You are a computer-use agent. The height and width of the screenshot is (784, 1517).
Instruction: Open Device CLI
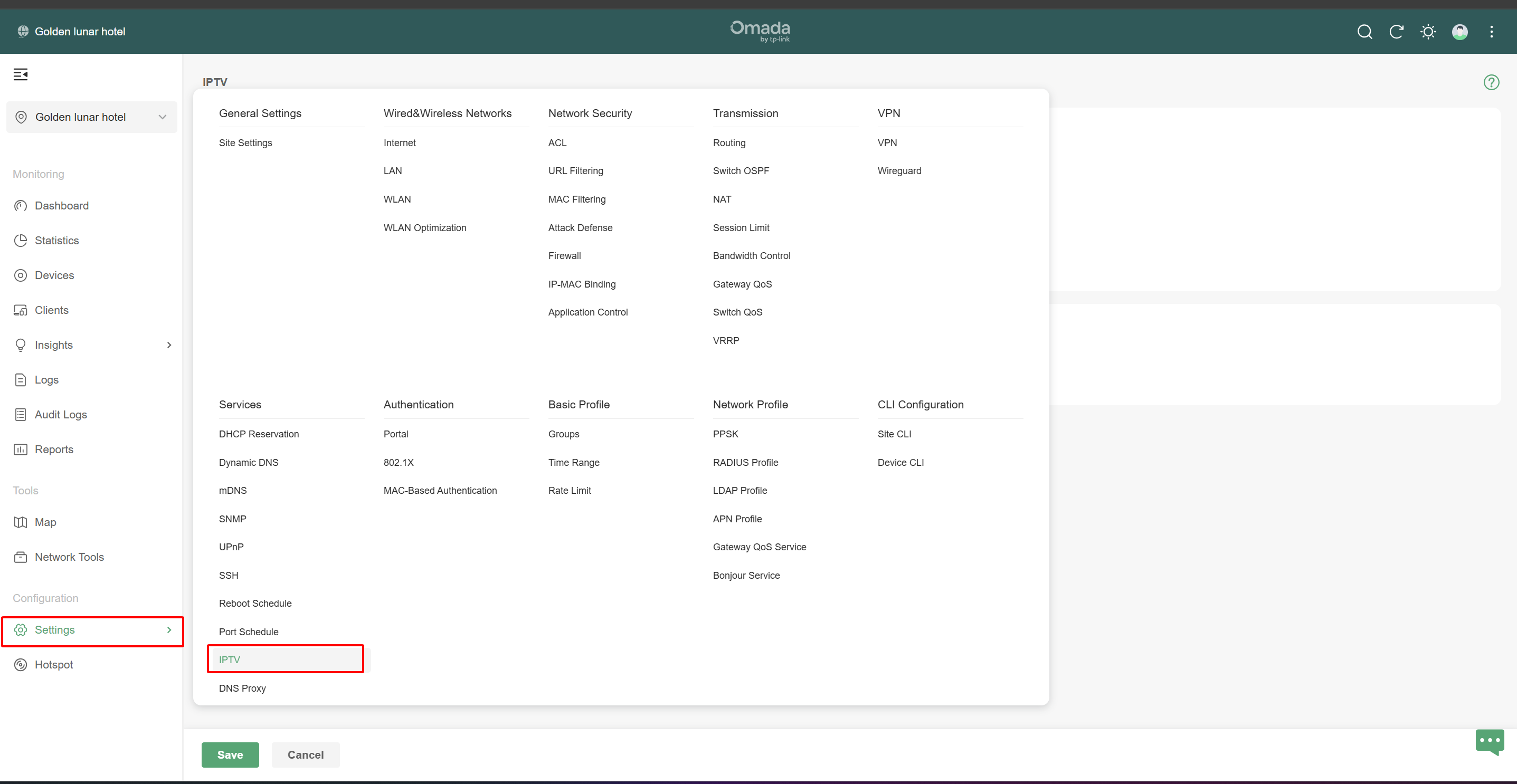click(900, 463)
